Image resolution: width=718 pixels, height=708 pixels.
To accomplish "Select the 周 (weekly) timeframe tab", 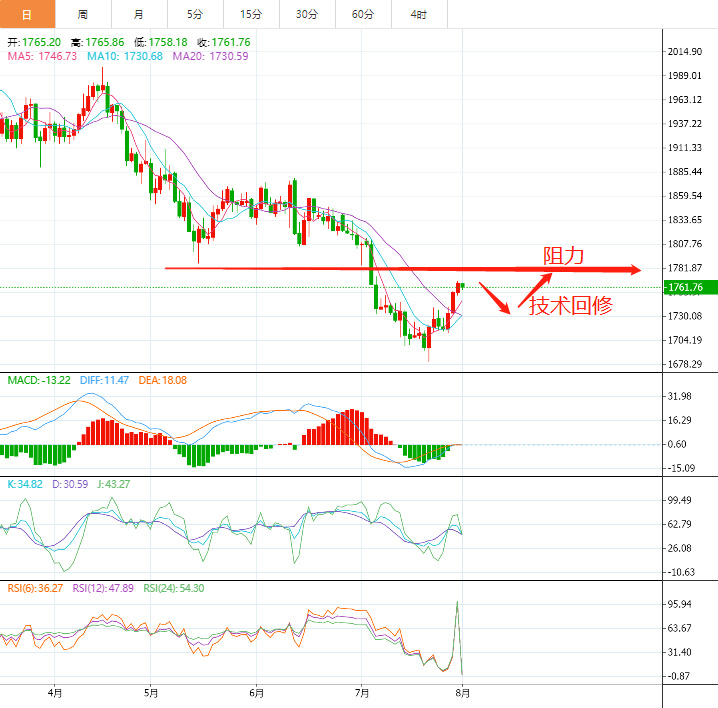I will (82, 15).
